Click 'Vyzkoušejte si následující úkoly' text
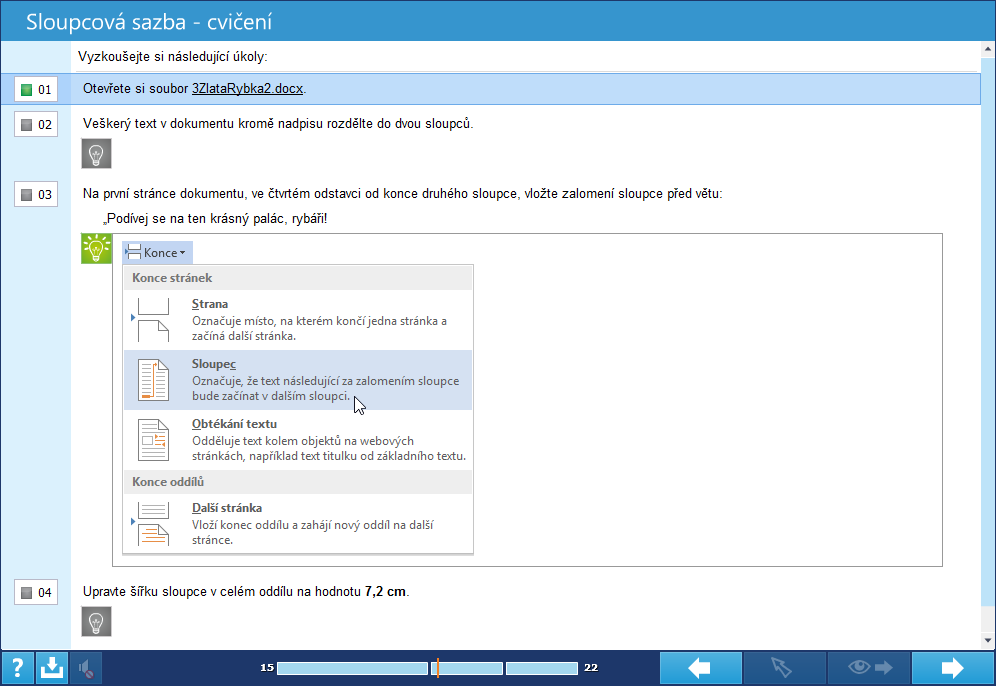This screenshot has height=686, width=996. (x=172, y=57)
